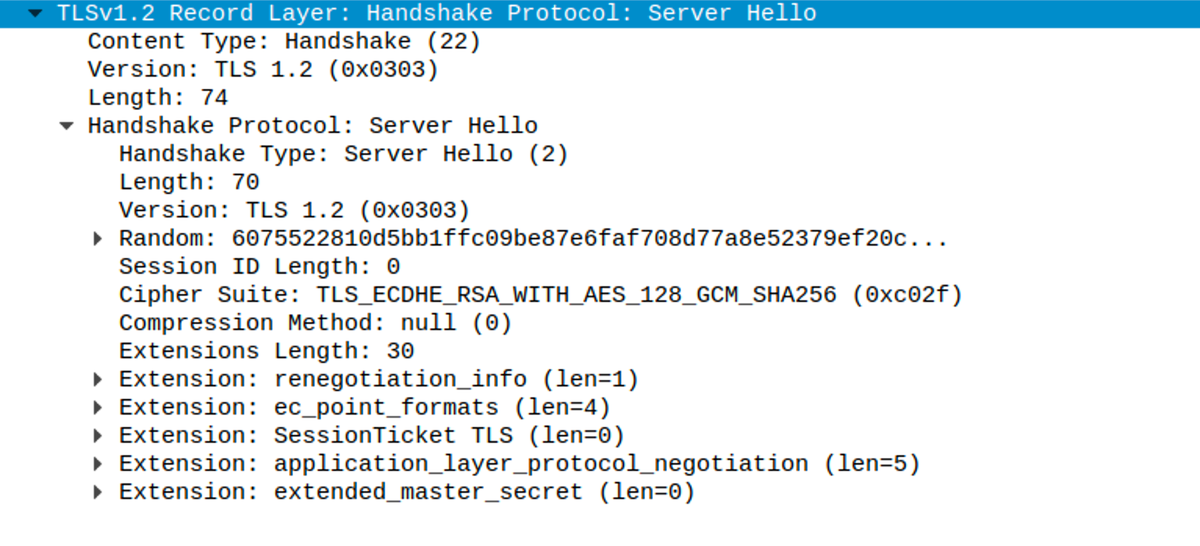Click the TLSv1.2 Record Layer header text
The height and width of the screenshot is (546, 1200).
click(x=437, y=14)
